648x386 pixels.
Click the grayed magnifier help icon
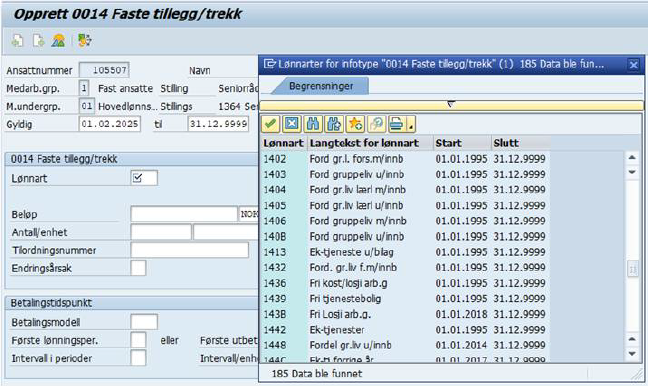click(376, 124)
